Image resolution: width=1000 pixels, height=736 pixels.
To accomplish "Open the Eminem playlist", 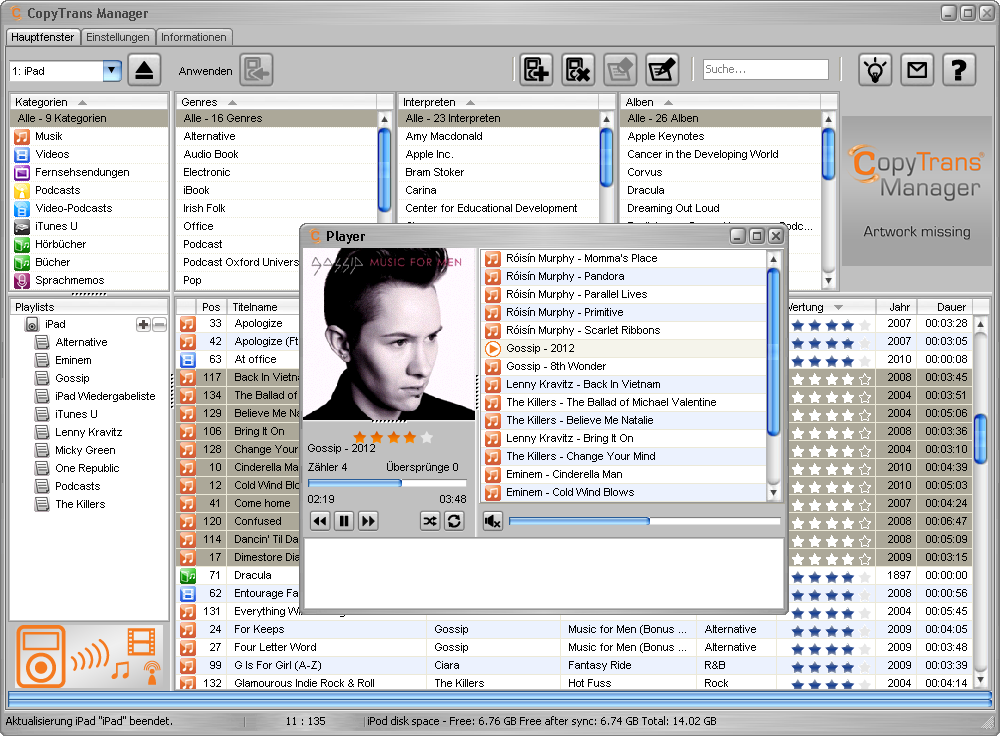I will pos(73,360).
